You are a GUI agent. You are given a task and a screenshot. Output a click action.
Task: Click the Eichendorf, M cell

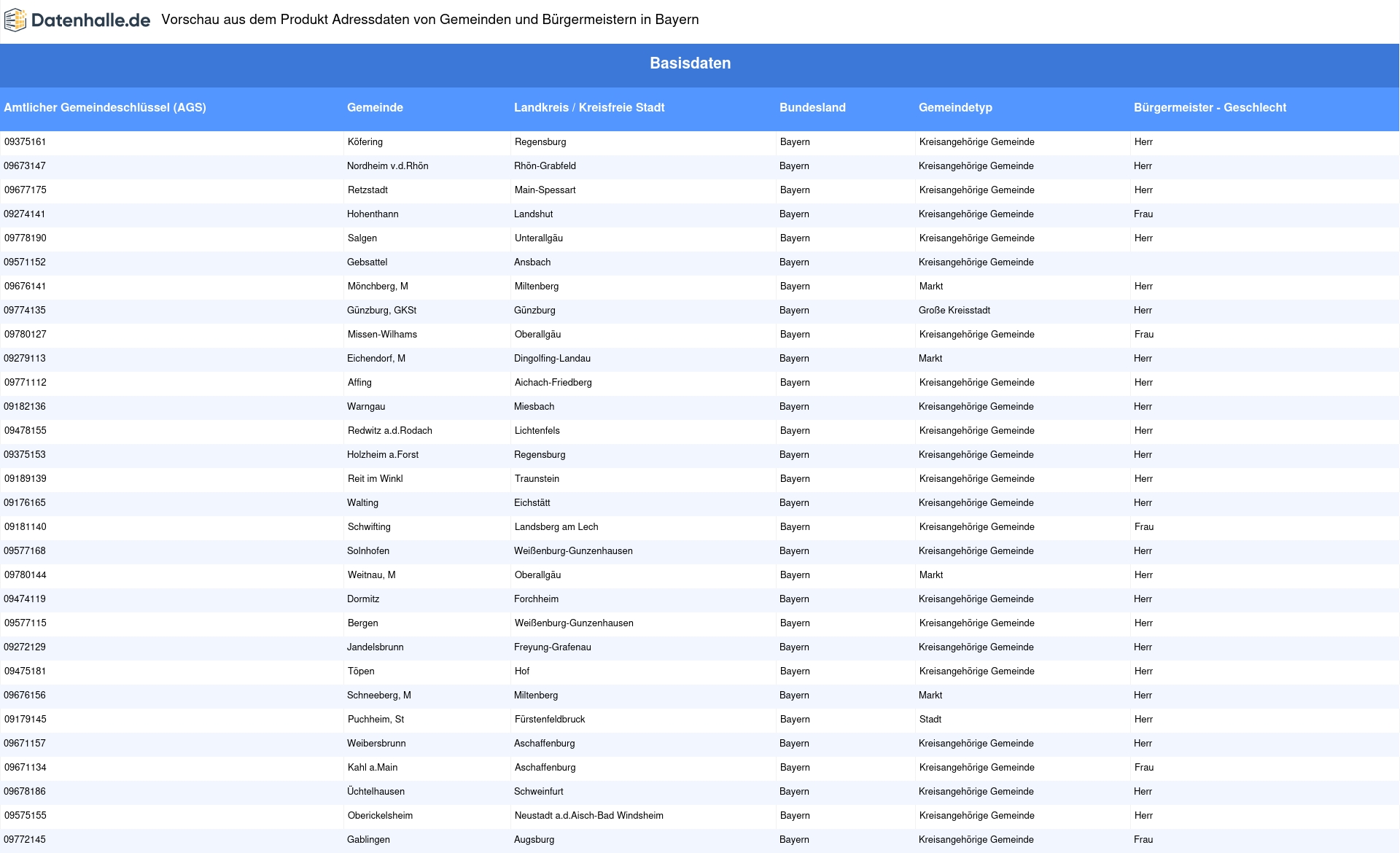(376, 359)
